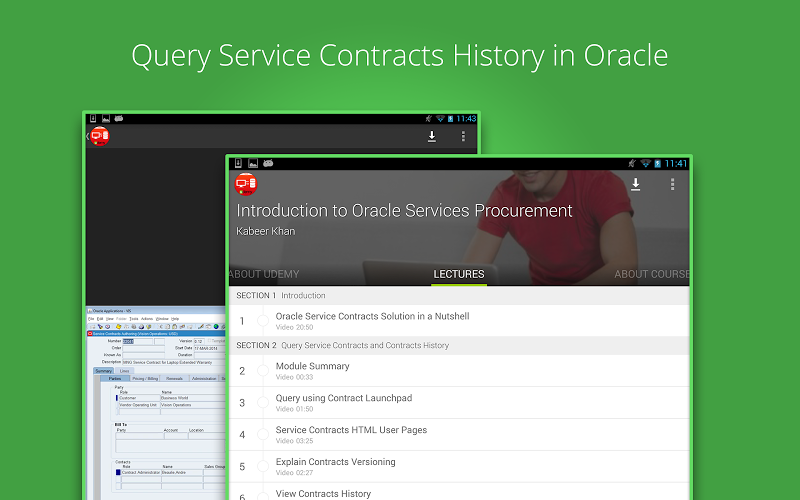This screenshot has width=800, height=500.
Task: Open overflow menu in the front window
Action: [x=672, y=184]
